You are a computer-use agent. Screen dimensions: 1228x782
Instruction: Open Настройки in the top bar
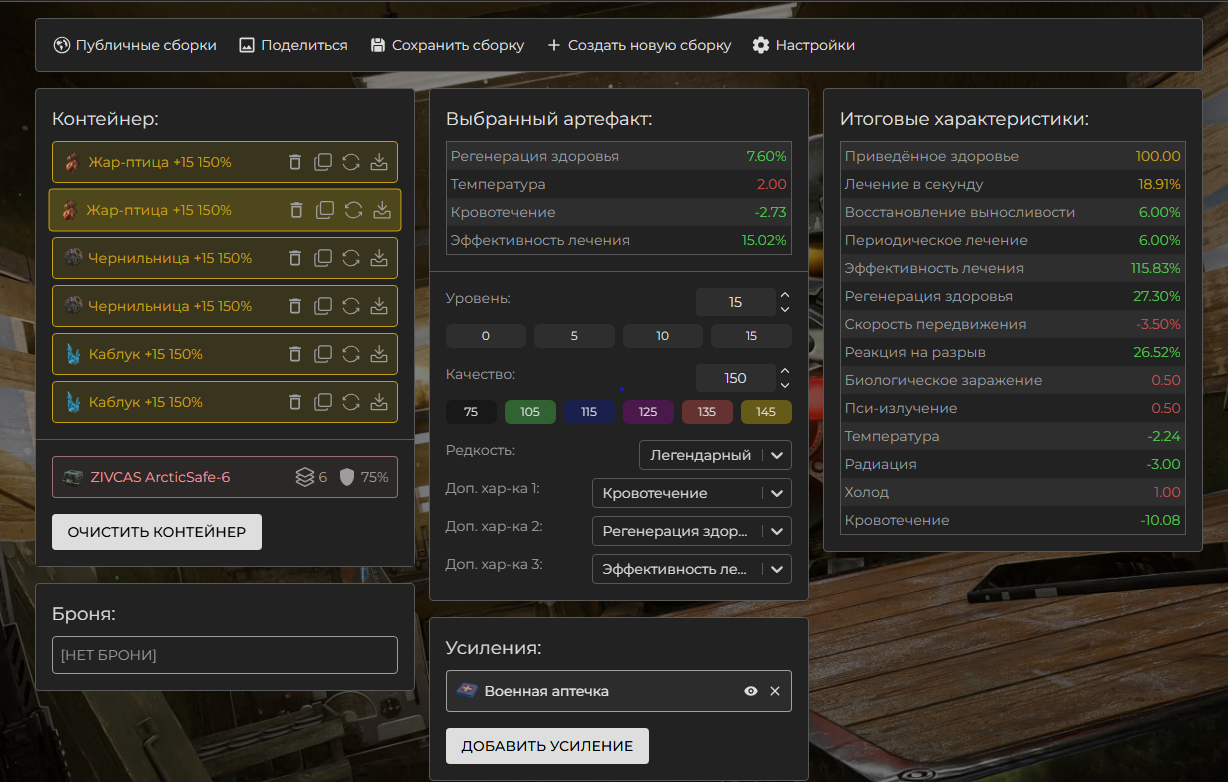(x=803, y=45)
